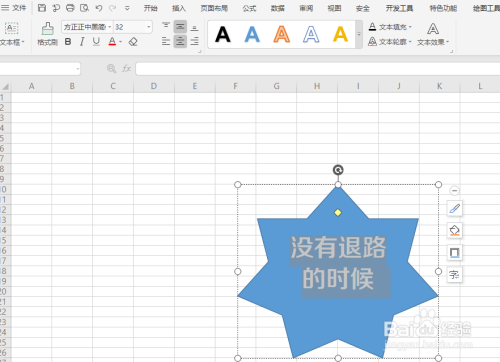This screenshot has width=500, height=362.
Task: Click the shape fill bucket icon
Action: 455,230
